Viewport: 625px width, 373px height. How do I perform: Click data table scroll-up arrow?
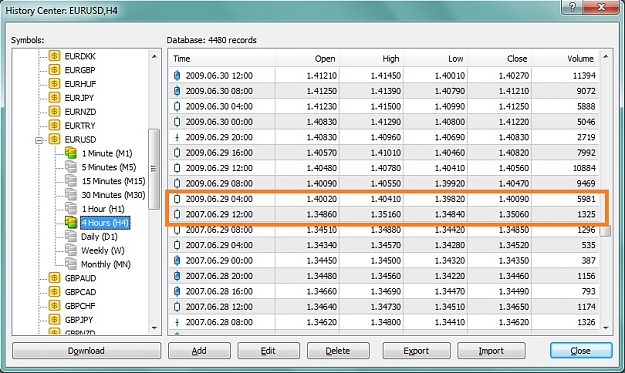tap(605, 57)
